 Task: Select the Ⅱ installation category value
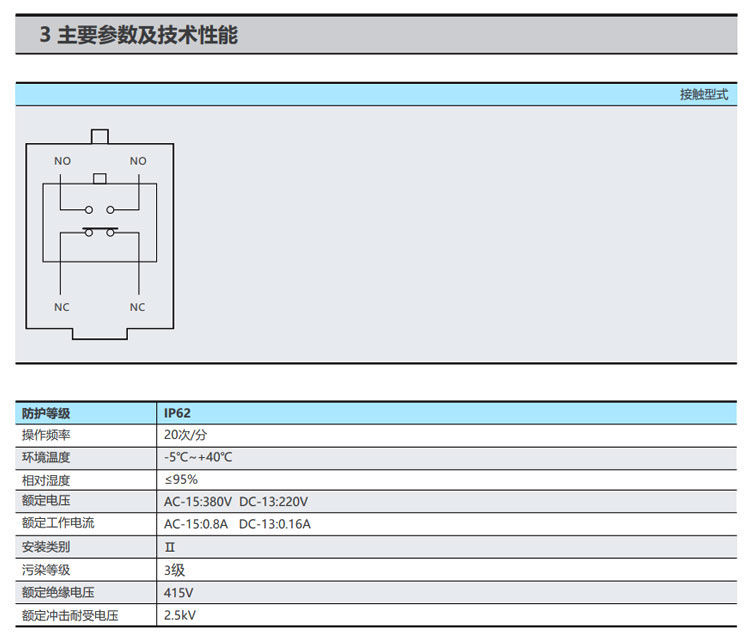tap(169, 548)
